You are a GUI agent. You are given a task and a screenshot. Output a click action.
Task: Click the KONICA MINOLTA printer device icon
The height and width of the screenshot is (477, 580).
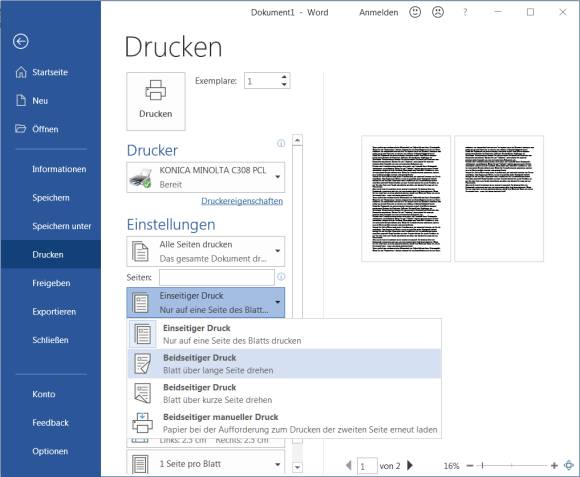pyautogui.click(x=141, y=178)
